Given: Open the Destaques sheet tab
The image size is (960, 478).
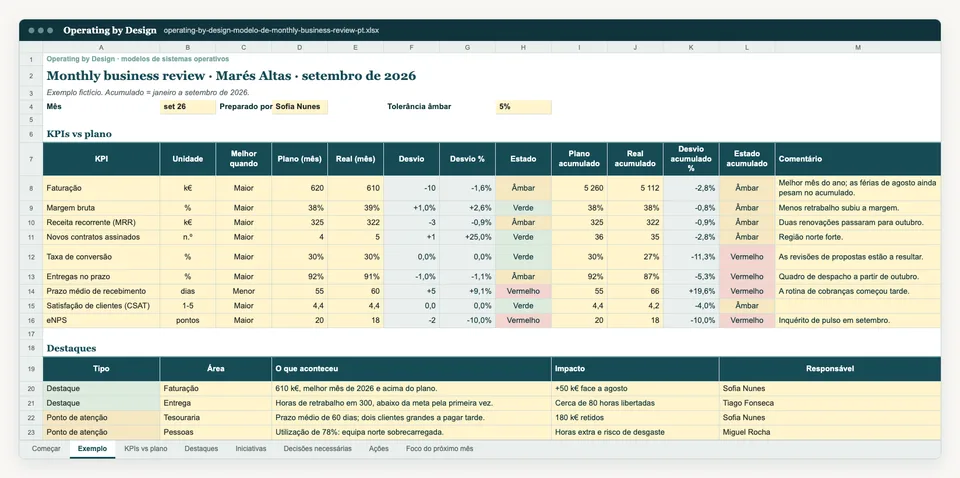Looking at the screenshot, I should 201,449.
